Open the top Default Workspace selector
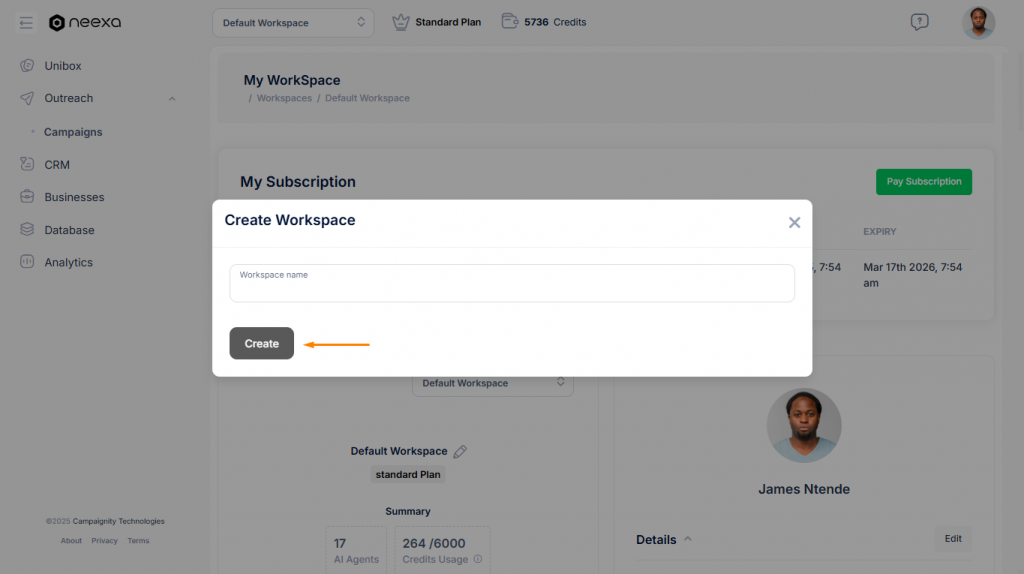 pos(293,23)
